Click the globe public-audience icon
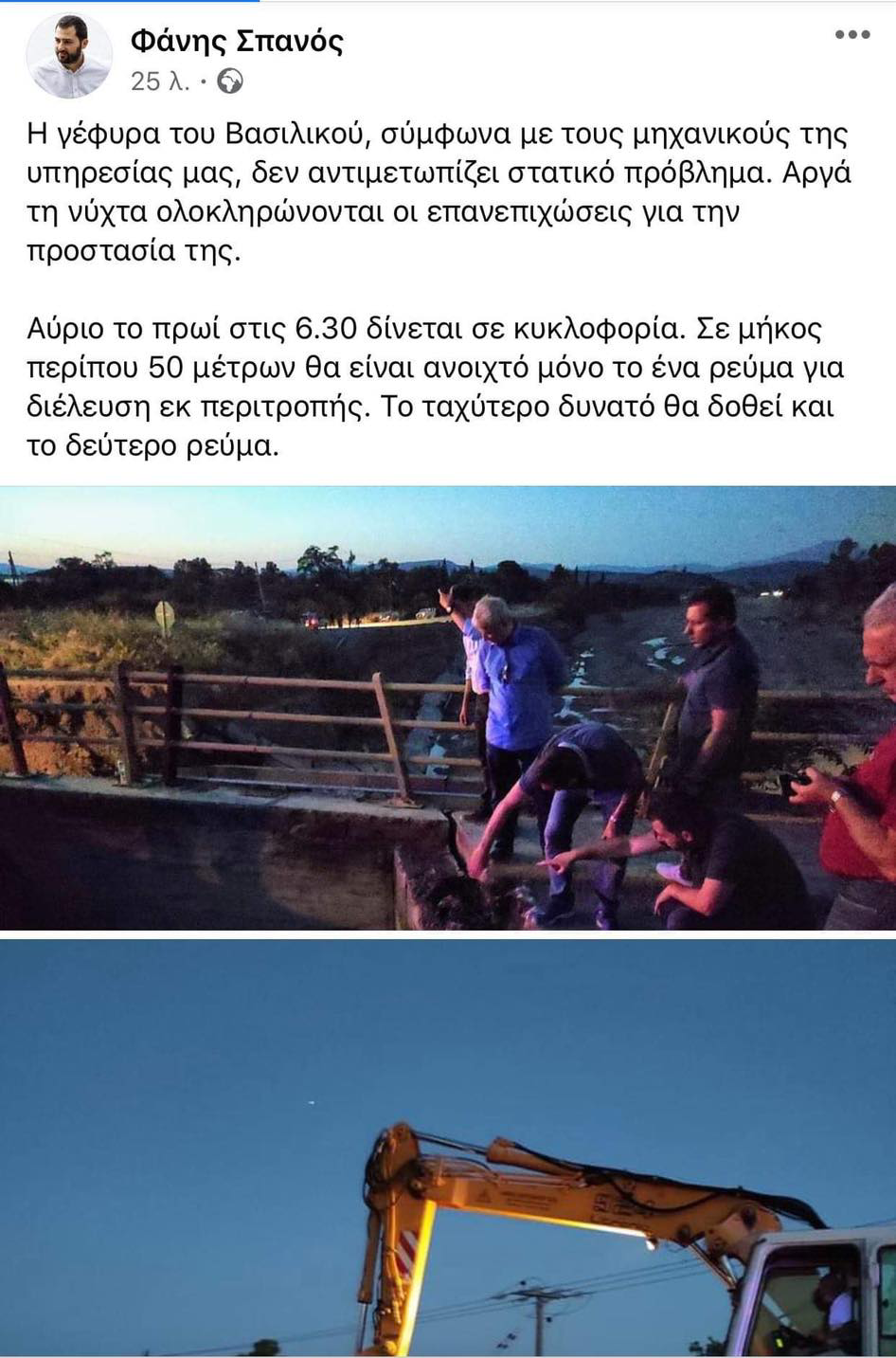The height and width of the screenshot is (1358, 896). point(230,81)
